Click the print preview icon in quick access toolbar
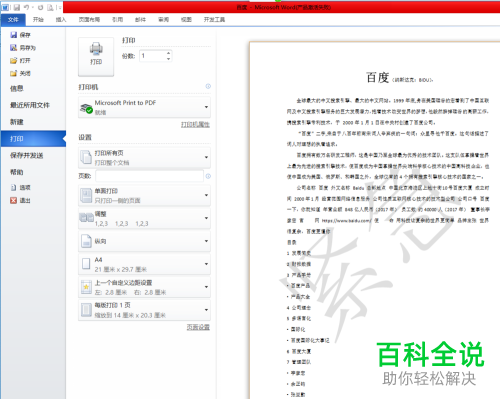Image resolution: width=500 pixels, height=399 pixels. [x=50, y=7]
